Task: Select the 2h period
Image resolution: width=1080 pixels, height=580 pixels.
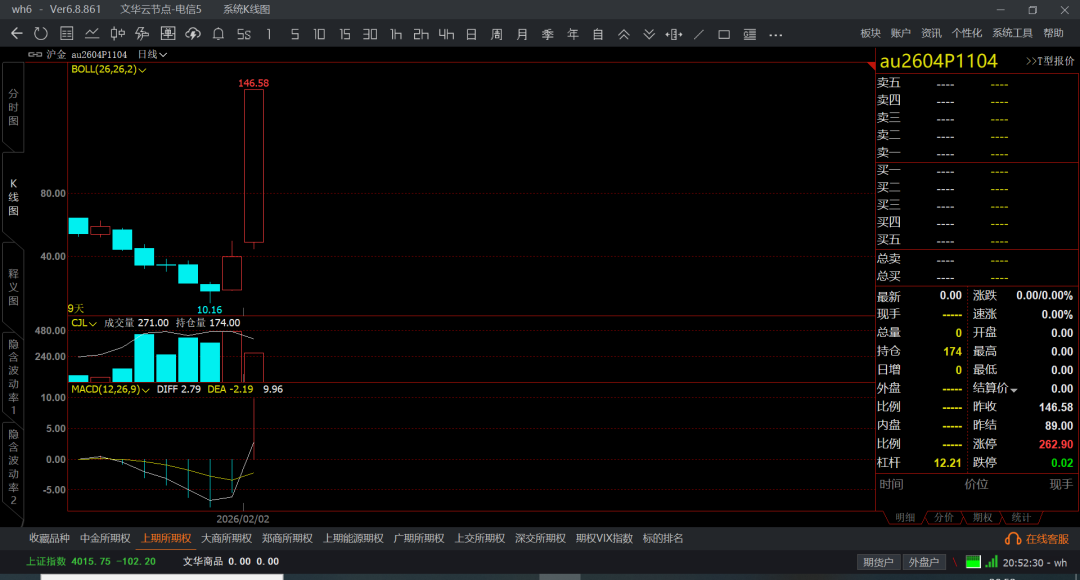Action: click(x=421, y=34)
